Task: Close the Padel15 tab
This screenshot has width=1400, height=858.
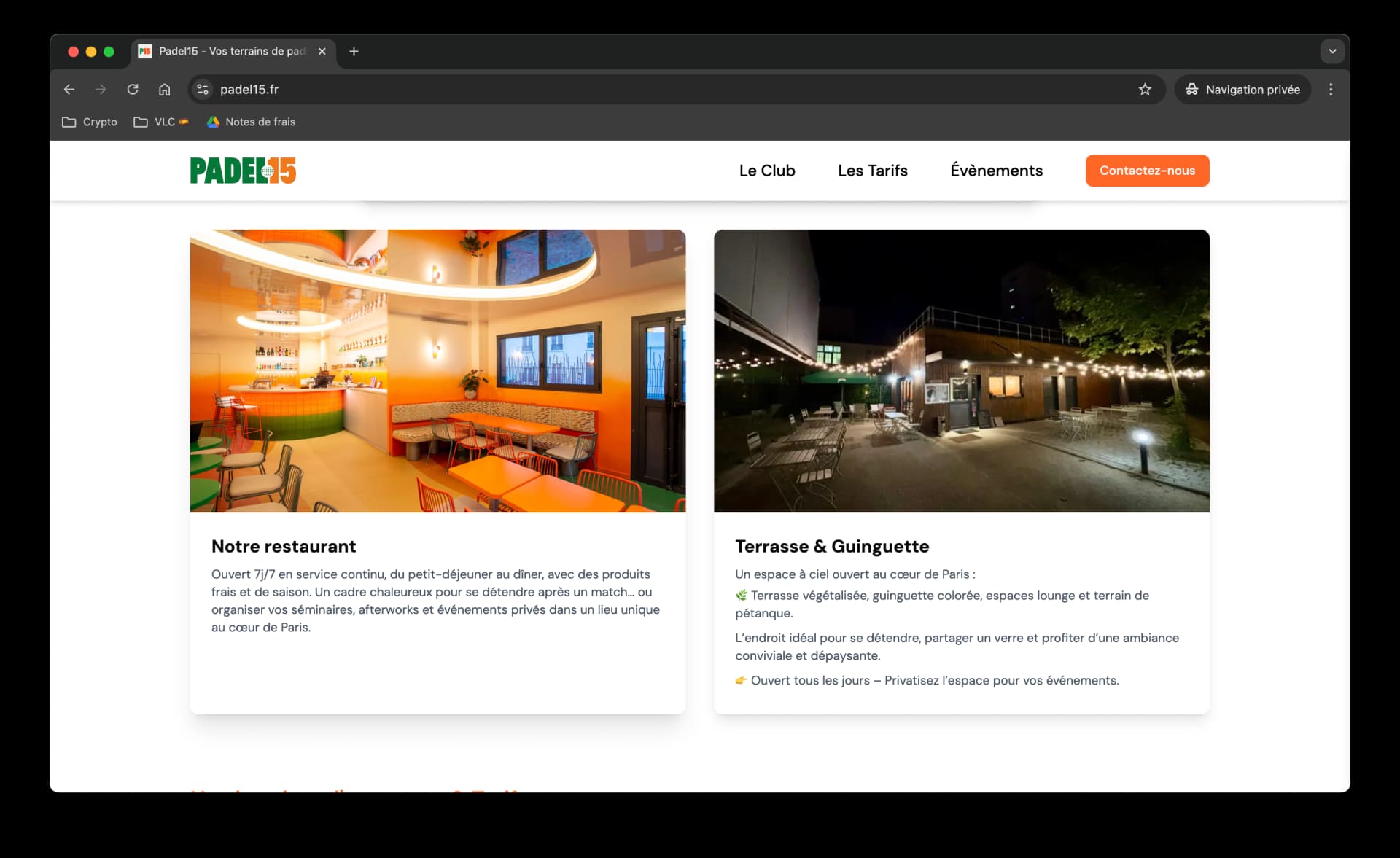Action: point(322,51)
